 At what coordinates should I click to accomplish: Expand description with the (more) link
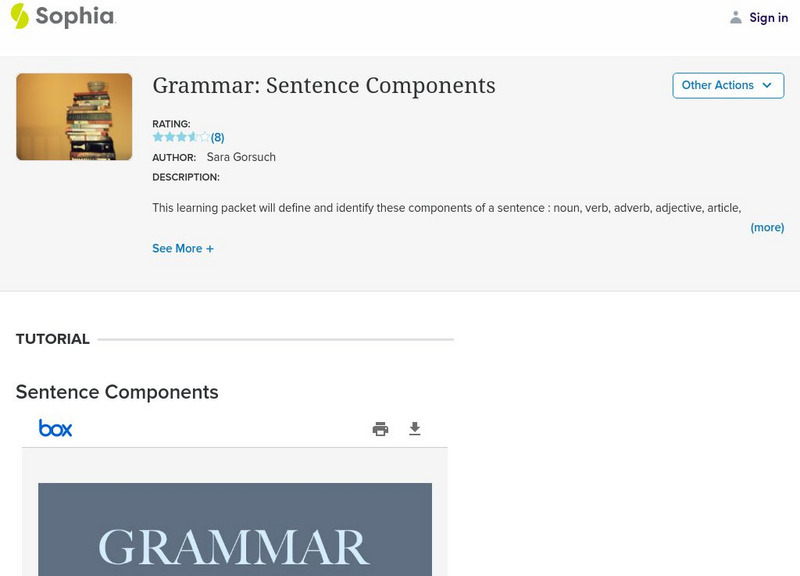click(767, 228)
